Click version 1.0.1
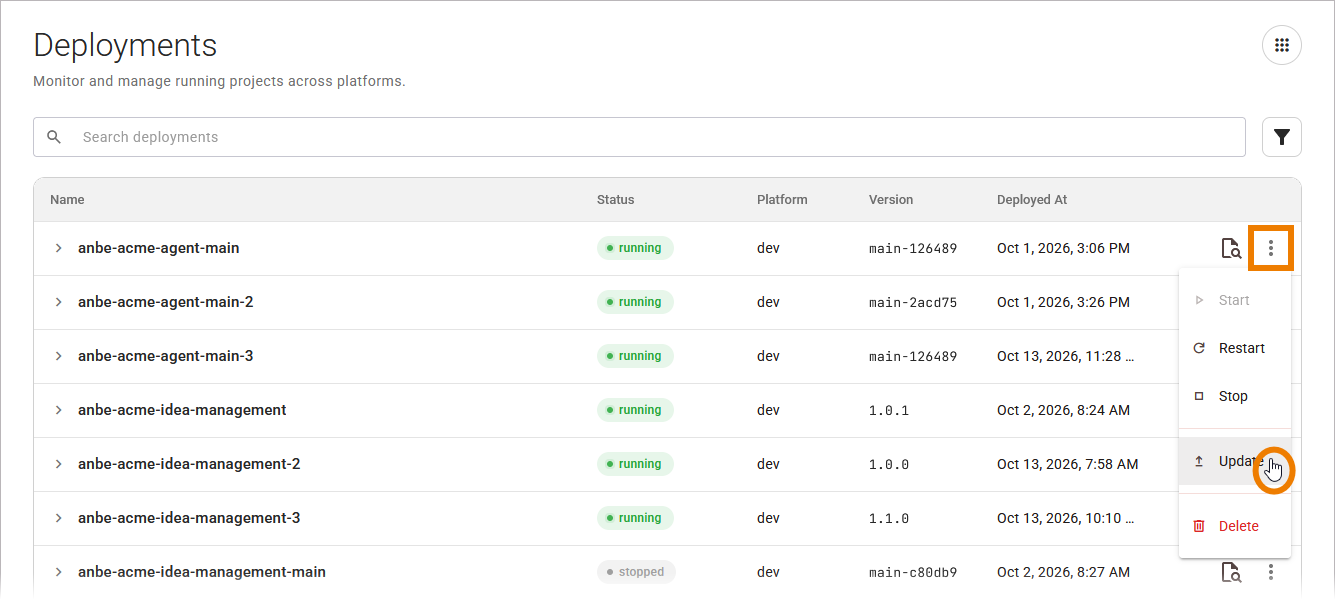 point(889,410)
